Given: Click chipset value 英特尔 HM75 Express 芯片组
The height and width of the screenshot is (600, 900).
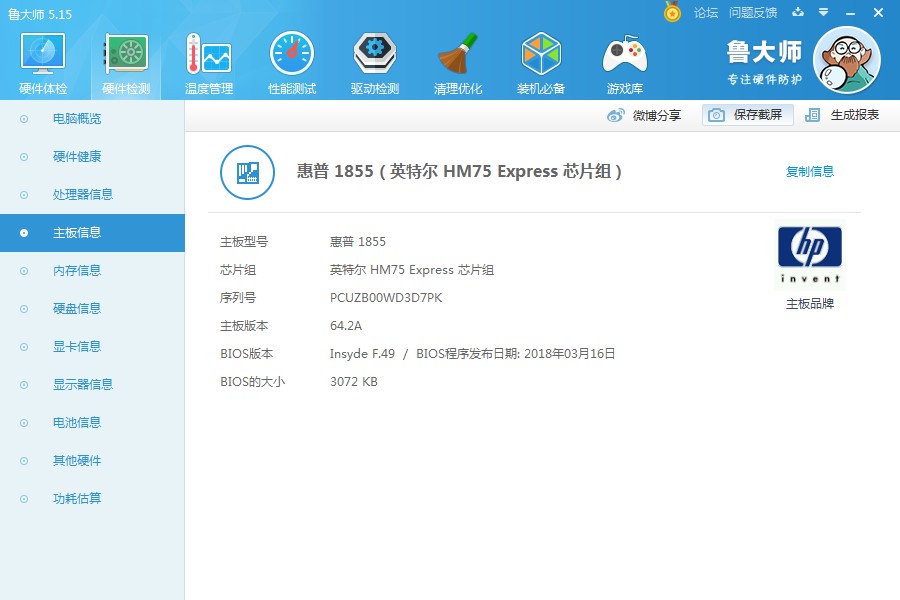Looking at the screenshot, I should tap(412, 270).
